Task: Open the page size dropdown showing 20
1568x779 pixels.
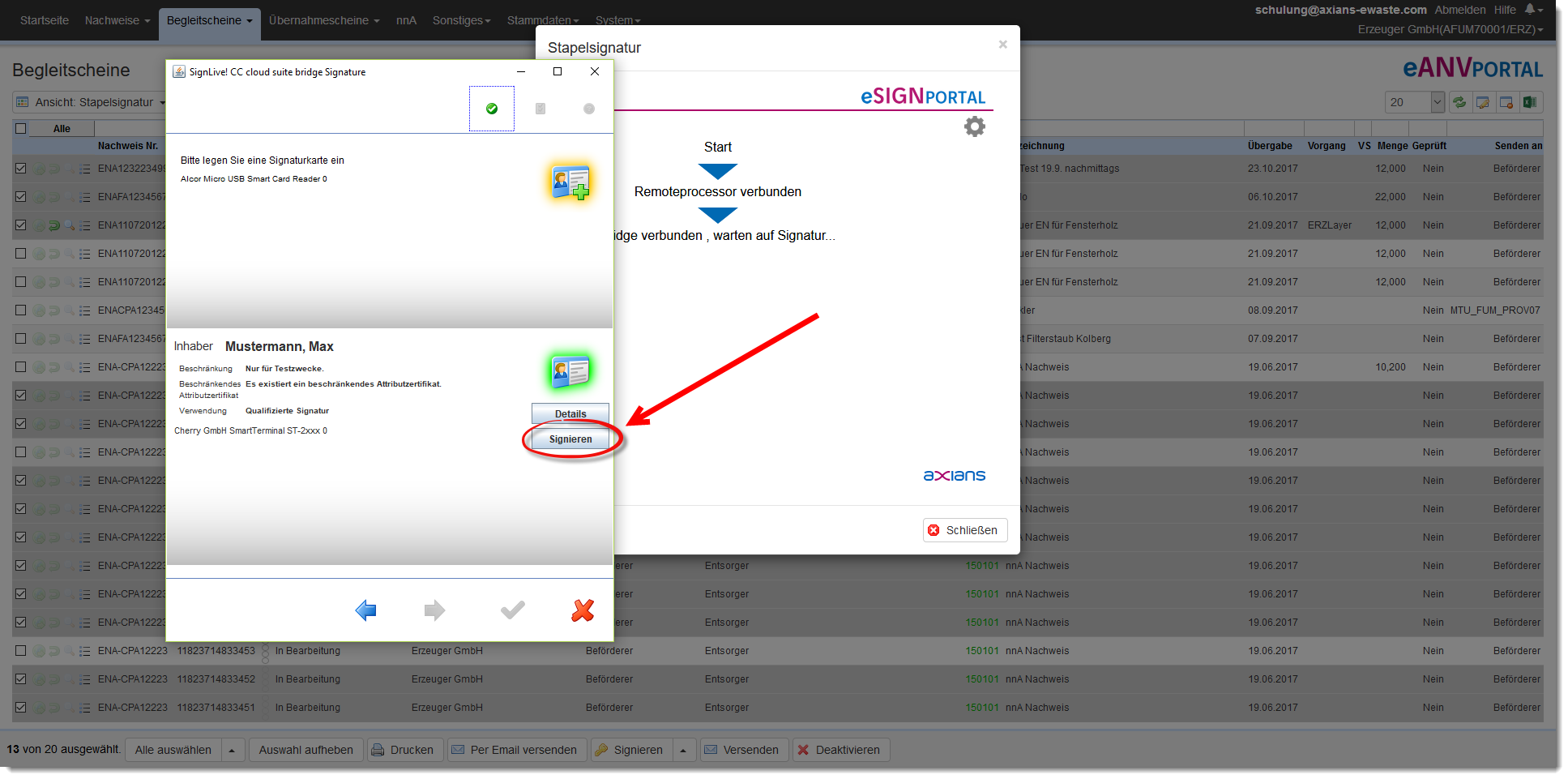Action: [1415, 102]
